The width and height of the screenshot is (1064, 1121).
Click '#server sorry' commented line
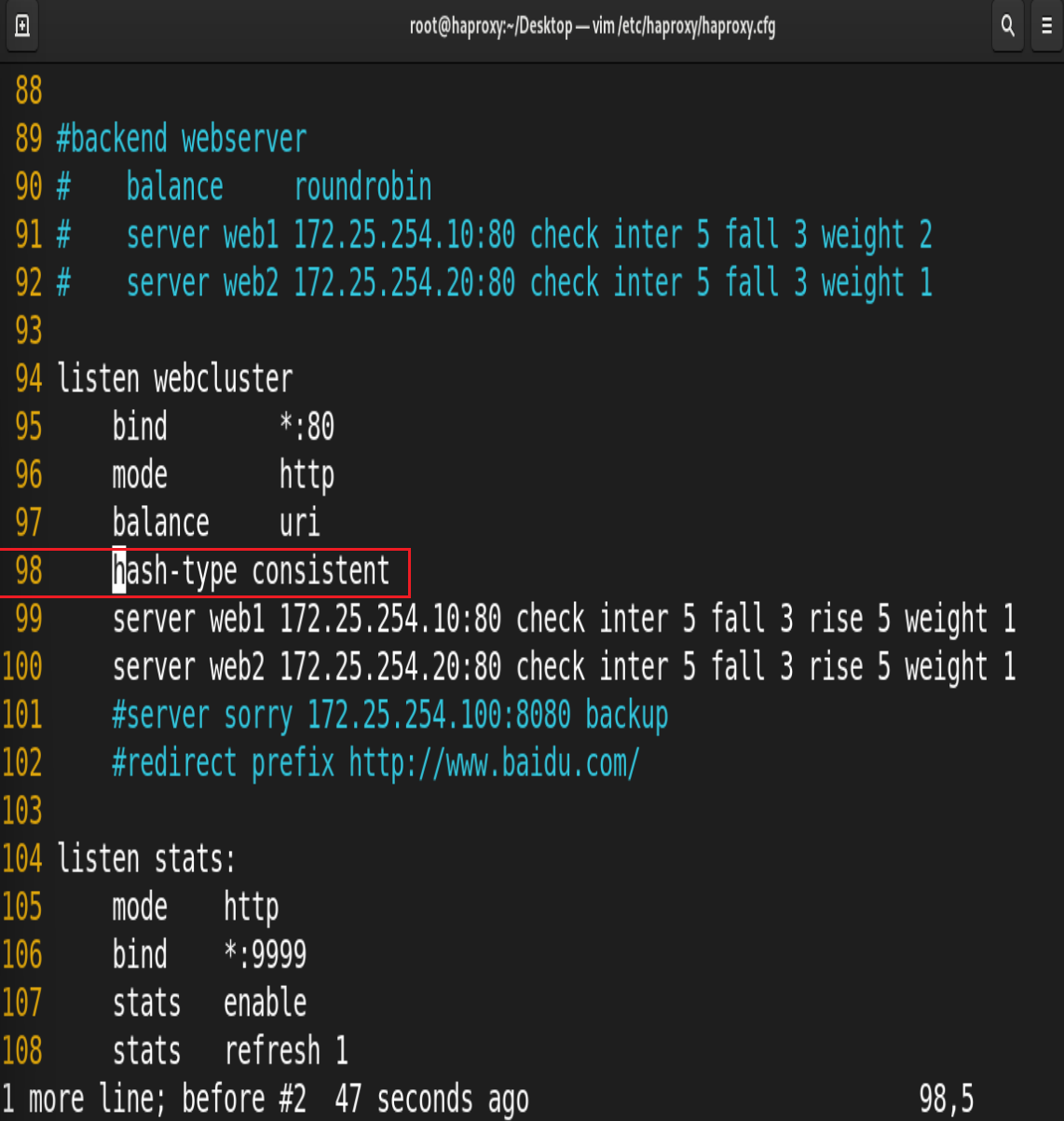[203, 716]
